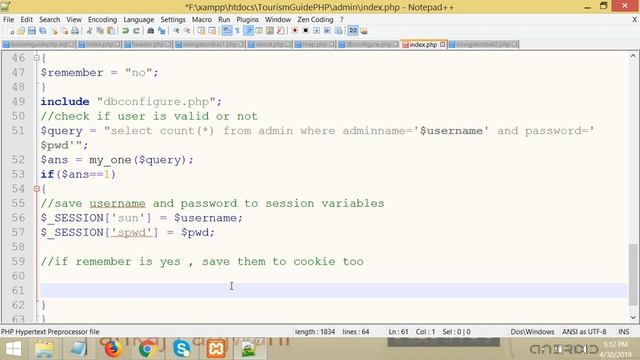This screenshot has width=640, height=360.
Task: Create a new file with the New icon
Action: (11, 31)
